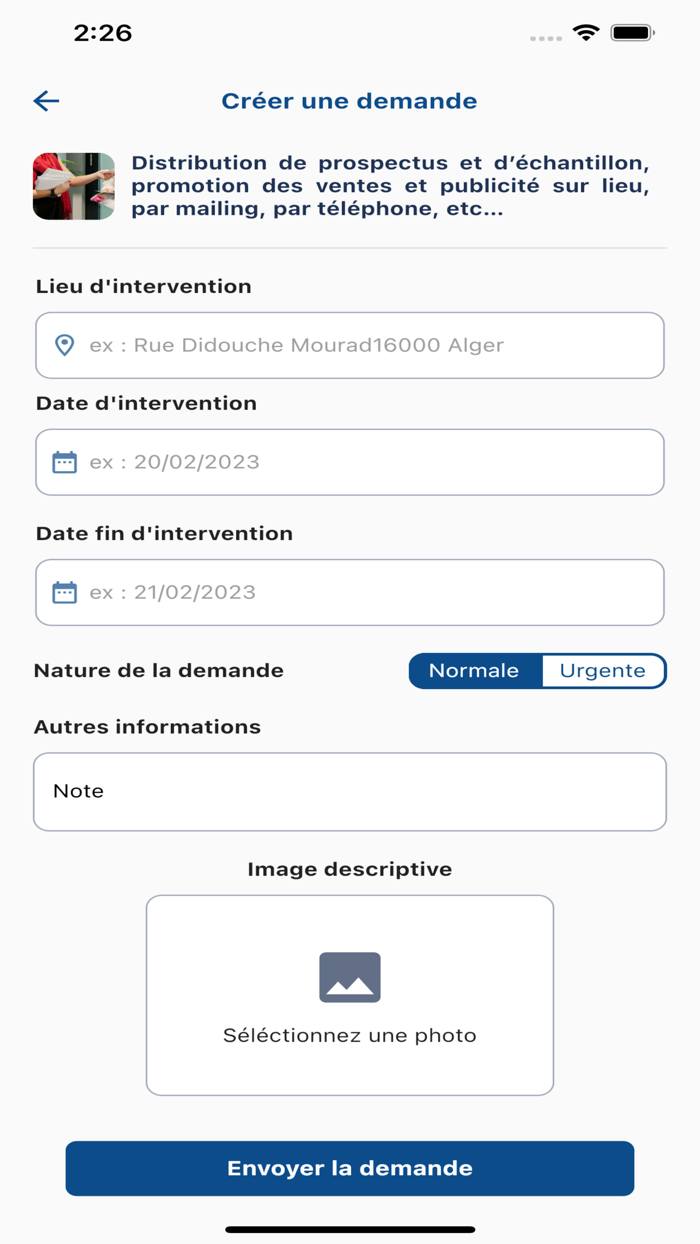Tap the image placeholder icon
Screen dimensions: 700x1244
(x=350, y=977)
